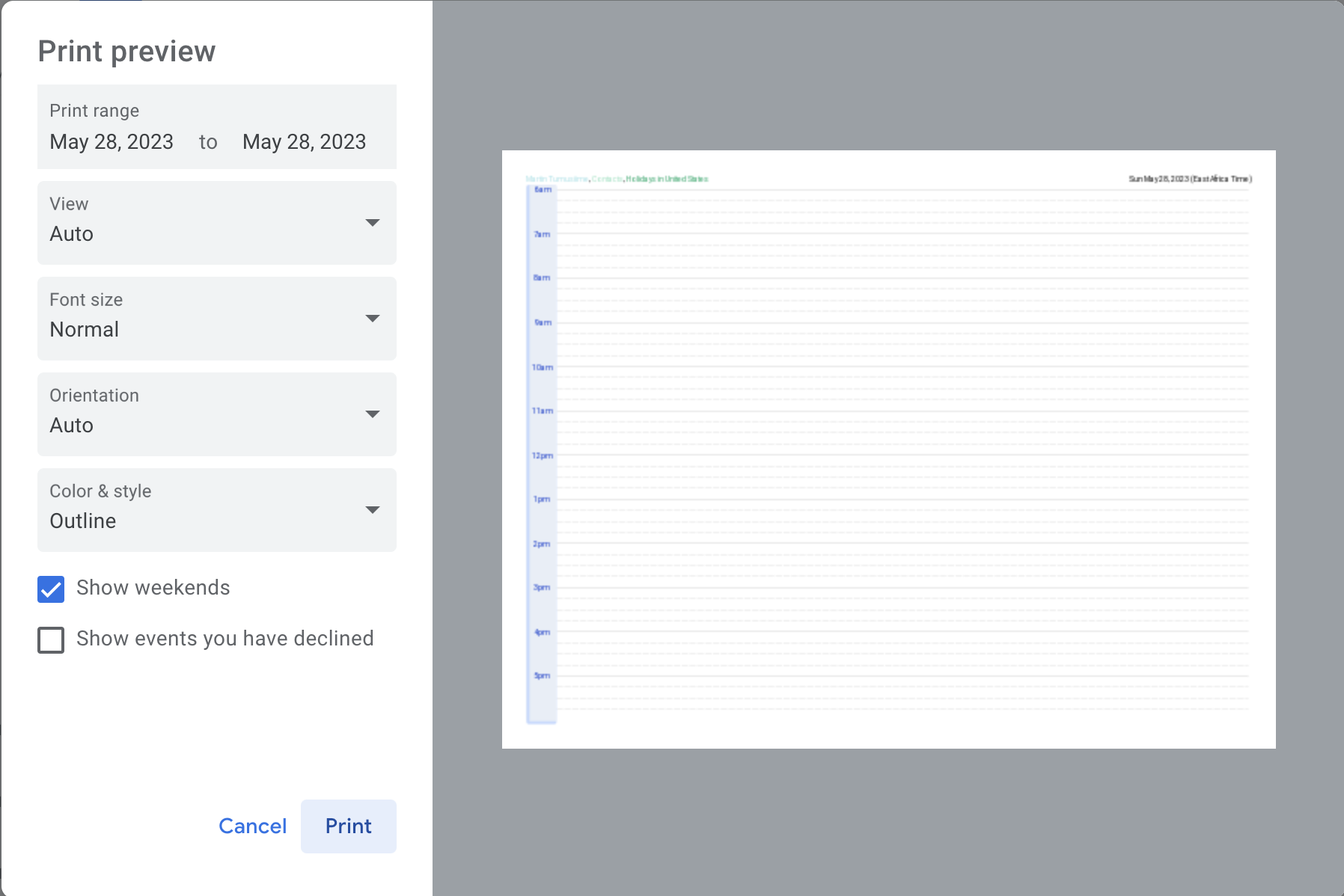1344x896 pixels.
Task: Click the print range end date
Action: coord(304,141)
